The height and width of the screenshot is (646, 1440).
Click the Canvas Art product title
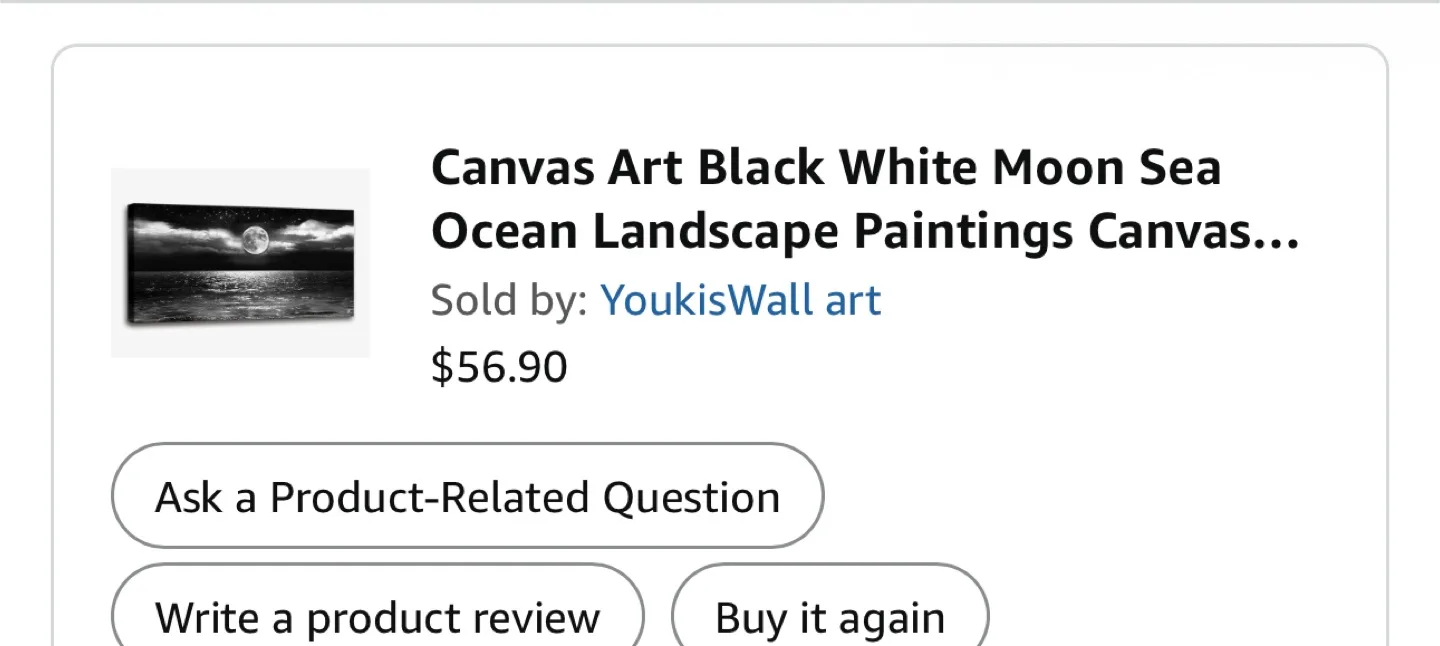coord(825,198)
